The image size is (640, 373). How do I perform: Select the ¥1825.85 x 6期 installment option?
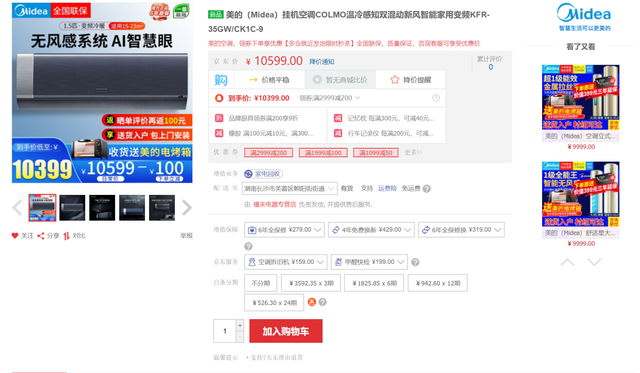(x=374, y=283)
